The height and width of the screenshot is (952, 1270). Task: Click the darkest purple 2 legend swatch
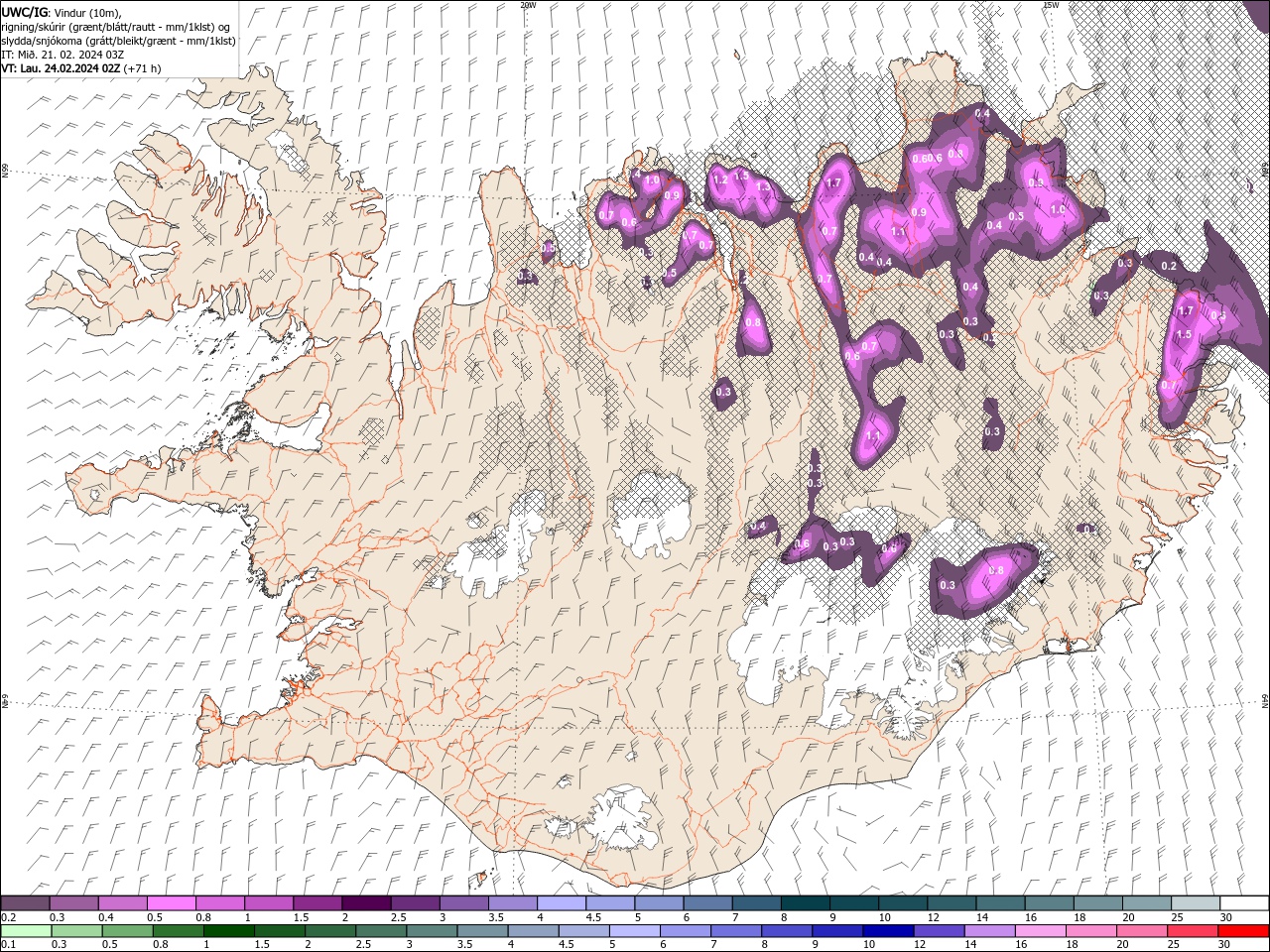click(366, 903)
